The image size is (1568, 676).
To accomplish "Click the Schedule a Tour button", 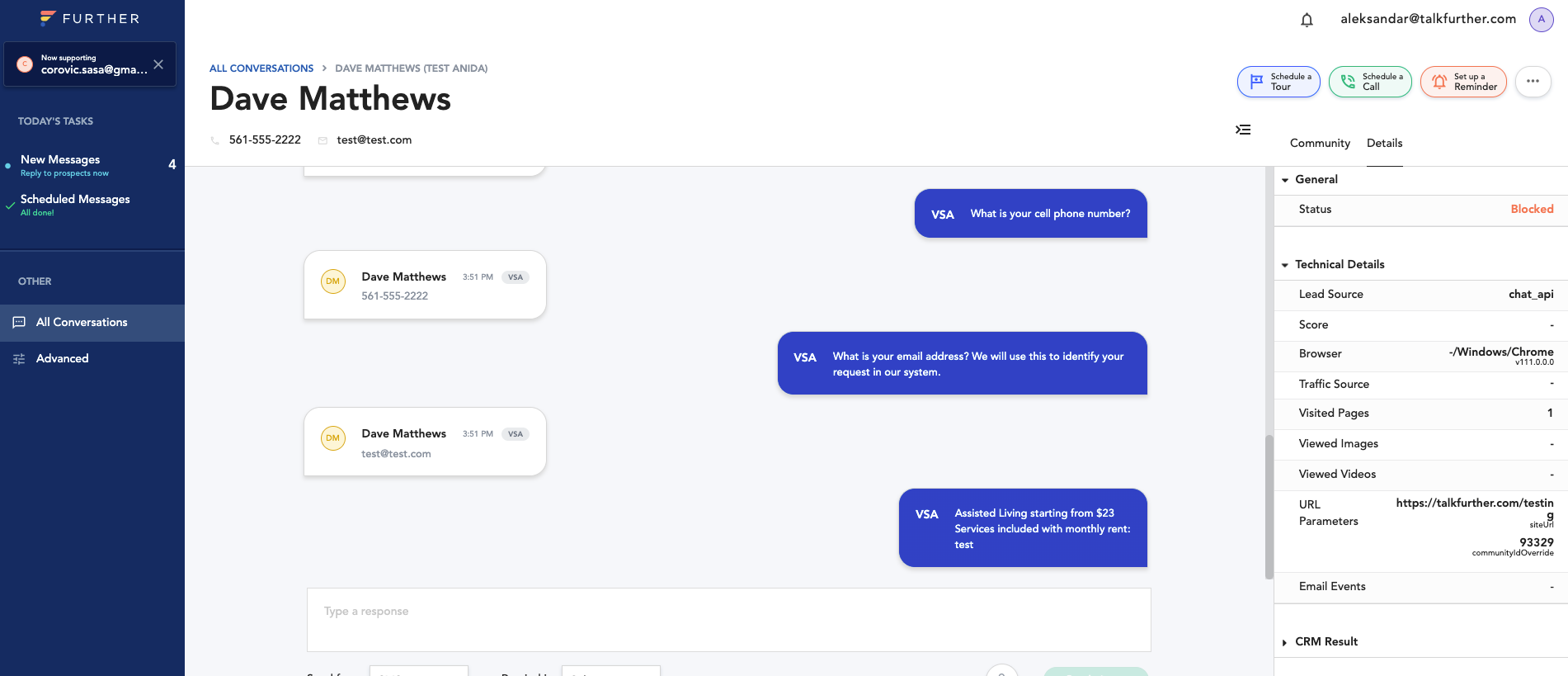I will (x=1278, y=82).
